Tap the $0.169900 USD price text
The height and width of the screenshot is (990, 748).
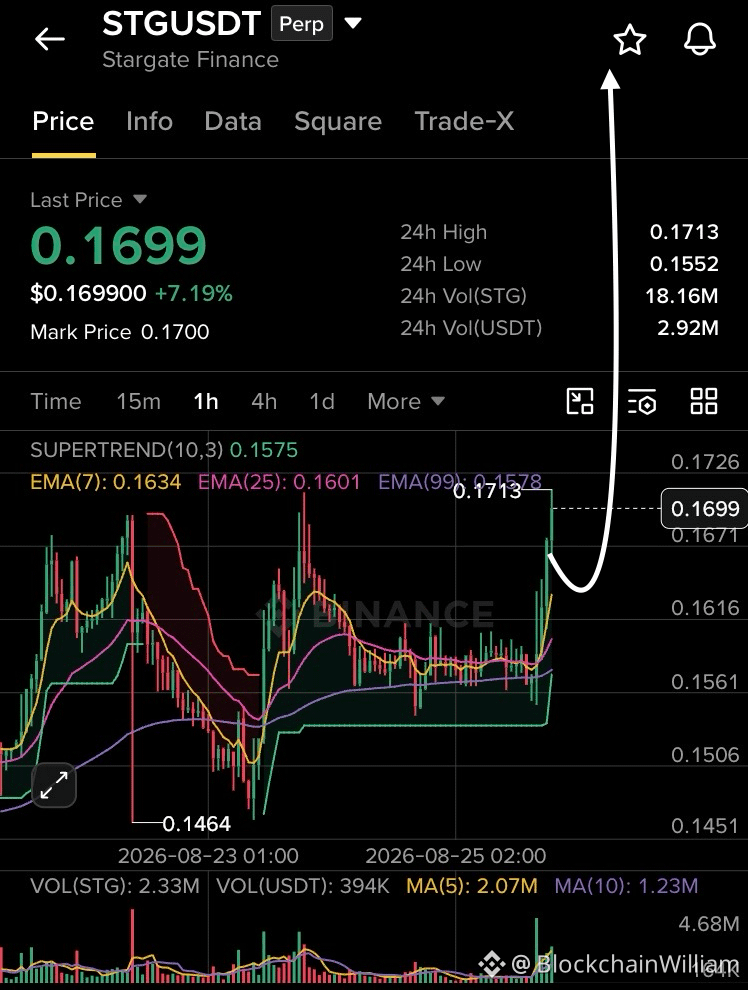click(x=88, y=294)
